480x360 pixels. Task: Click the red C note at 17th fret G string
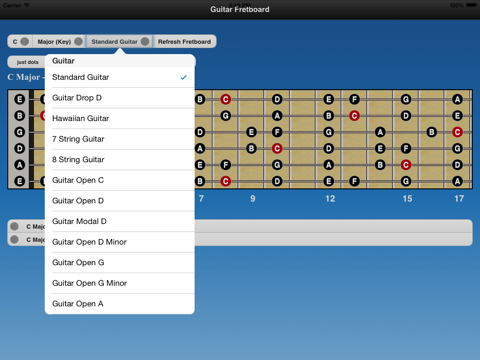[457, 132]
